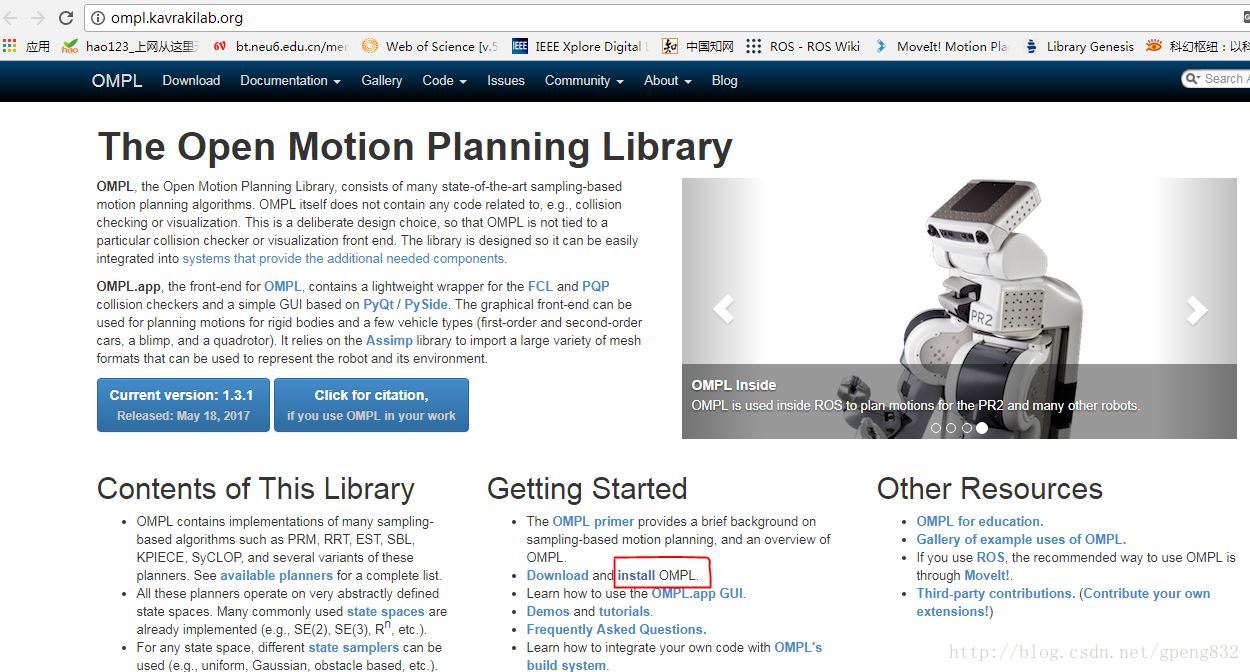Open Third-party contributions link

point(995,593)
